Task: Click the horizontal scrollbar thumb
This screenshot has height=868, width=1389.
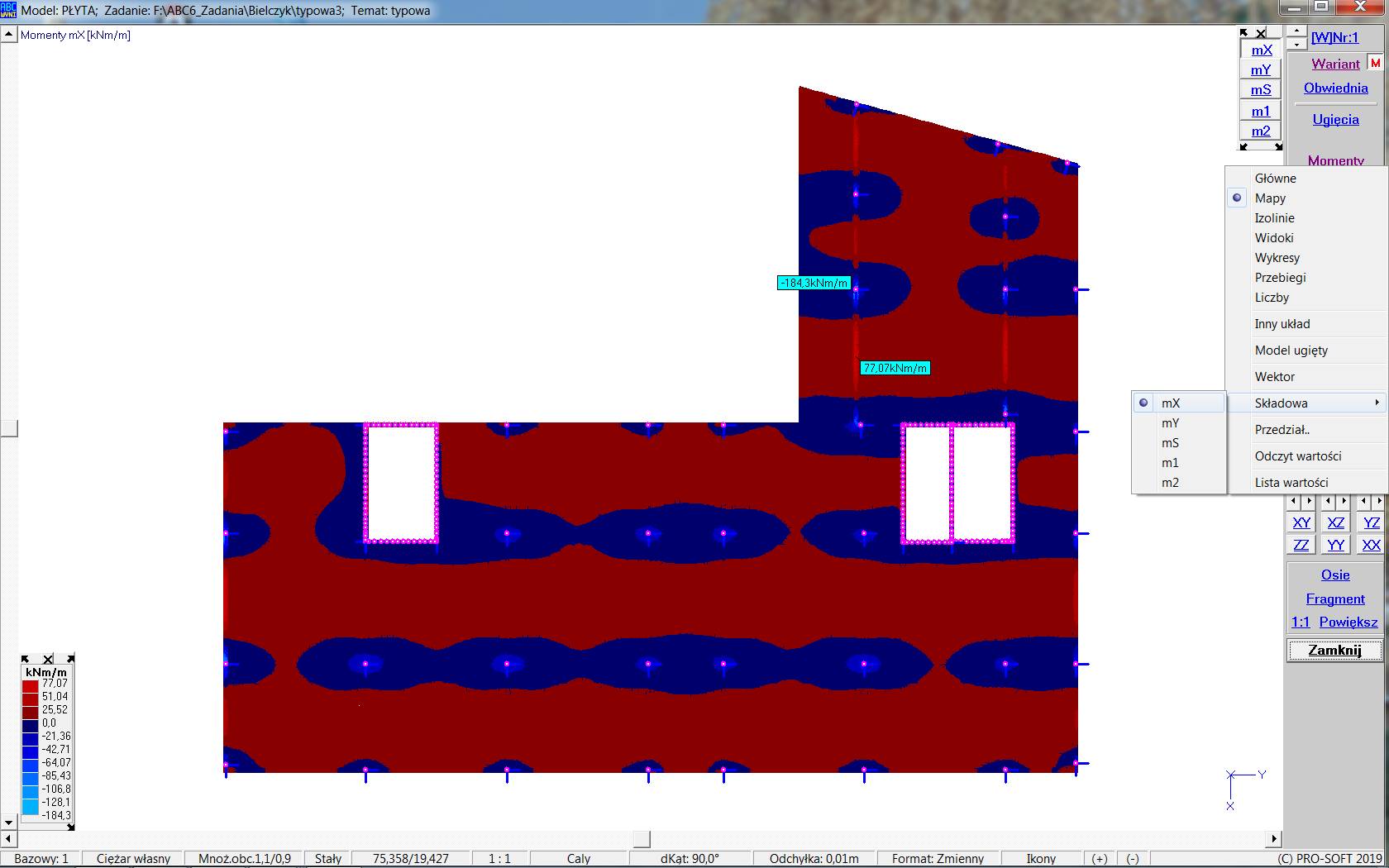Action: [642, 839]
